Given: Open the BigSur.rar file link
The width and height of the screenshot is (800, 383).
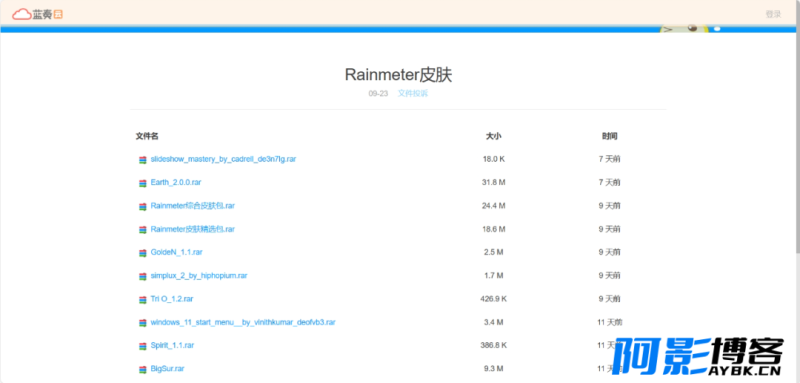Looking at the screenshot, I should 167,368.
